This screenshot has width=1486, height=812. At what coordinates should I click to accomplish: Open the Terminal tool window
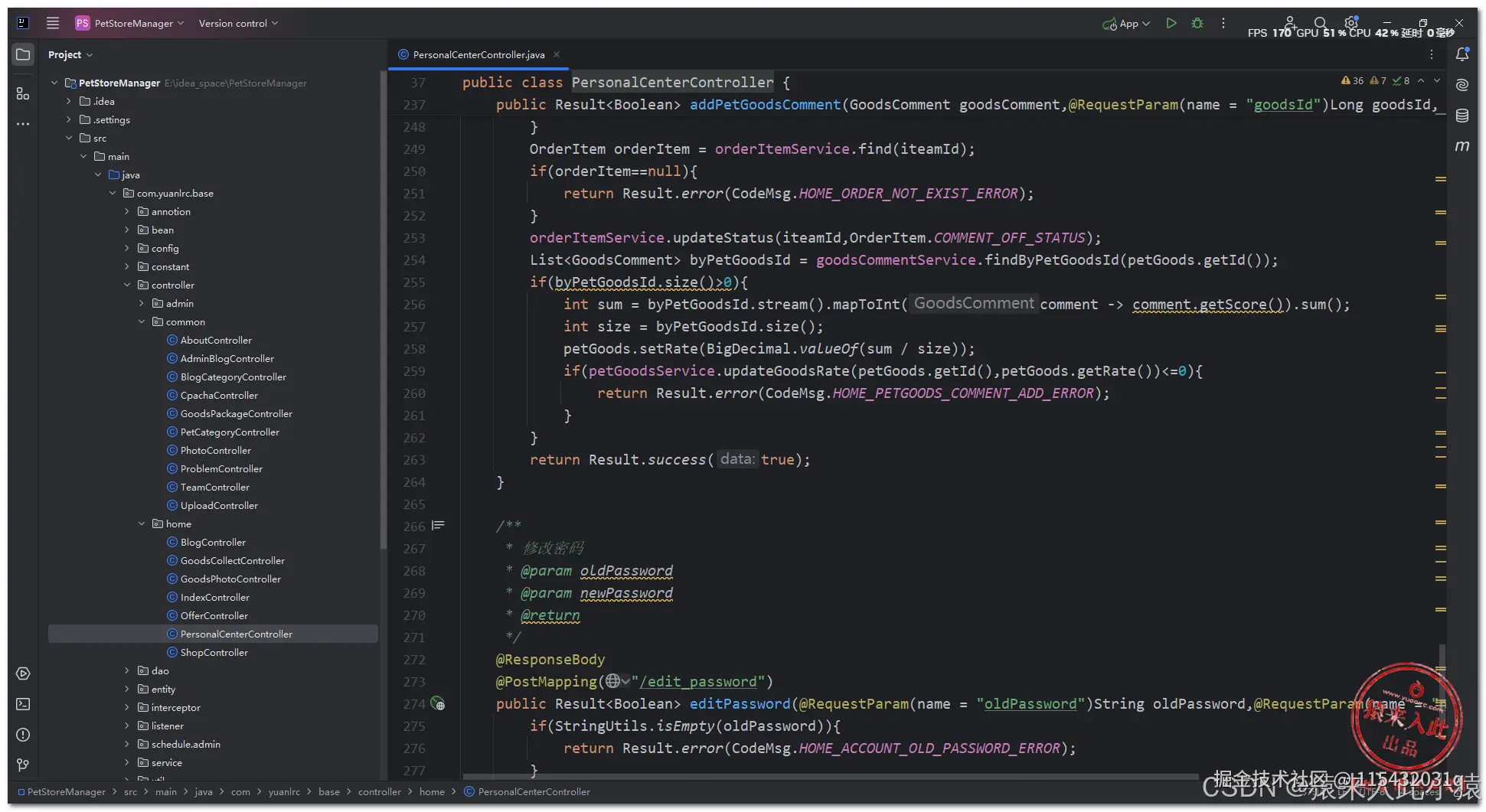click(x=23, y=704)
